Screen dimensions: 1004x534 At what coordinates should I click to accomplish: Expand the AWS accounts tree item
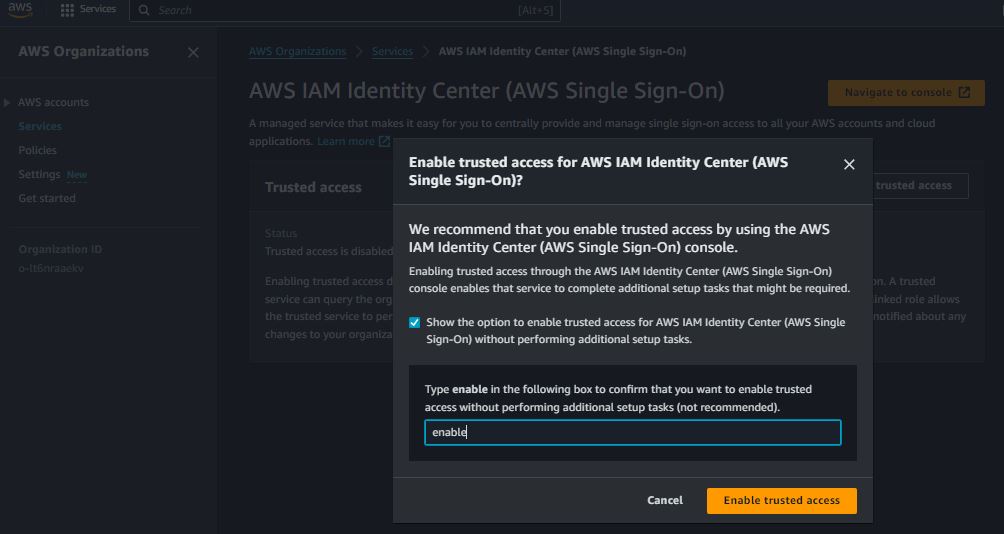[x=8, y=102]
